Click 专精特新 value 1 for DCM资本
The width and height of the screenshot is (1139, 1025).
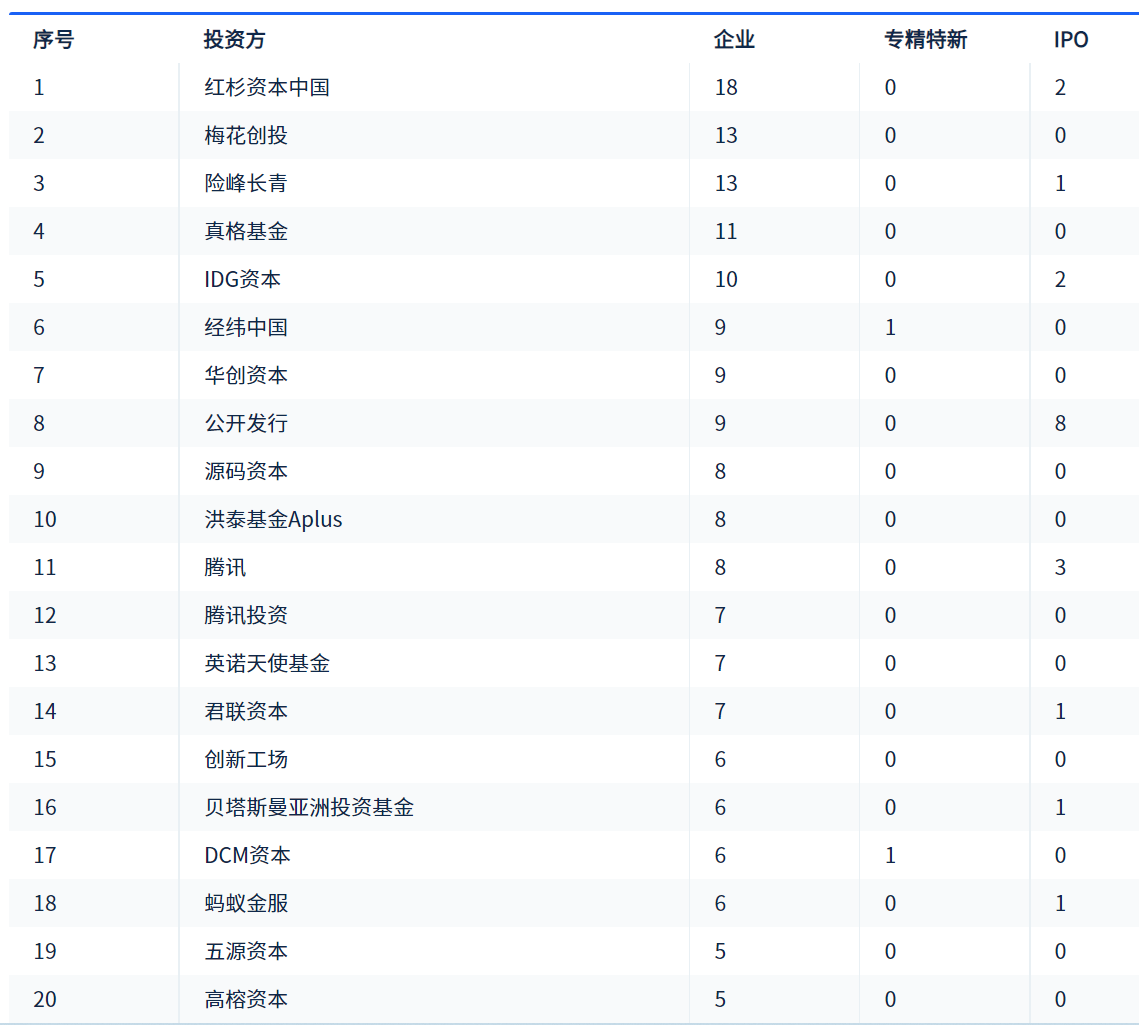click(891, 855)
